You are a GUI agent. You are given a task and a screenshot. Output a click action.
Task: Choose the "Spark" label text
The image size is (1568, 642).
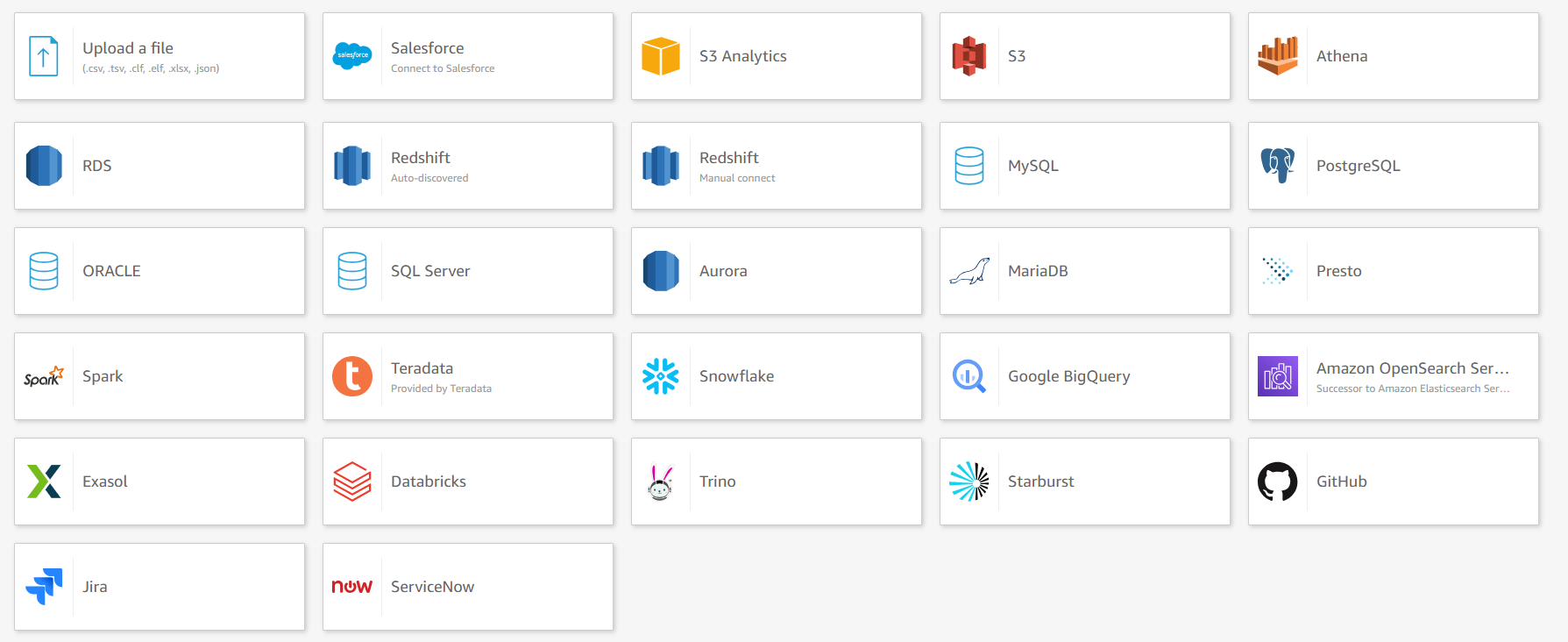103,376
